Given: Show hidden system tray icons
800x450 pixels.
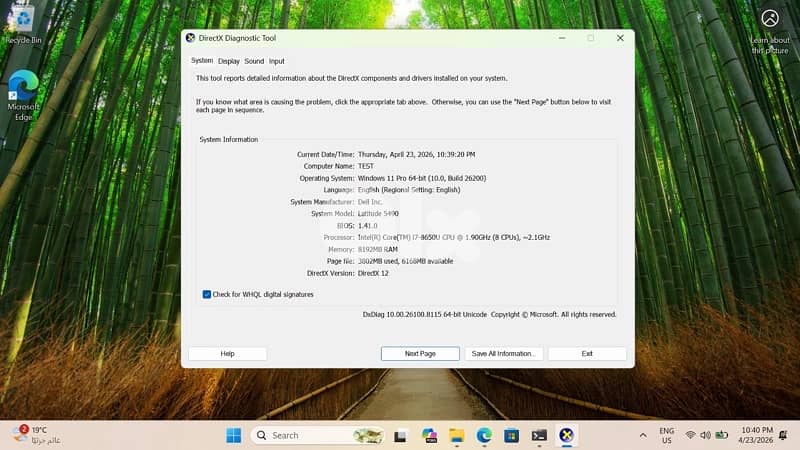Looking at the screenshot, I should (x=643, y=435).
